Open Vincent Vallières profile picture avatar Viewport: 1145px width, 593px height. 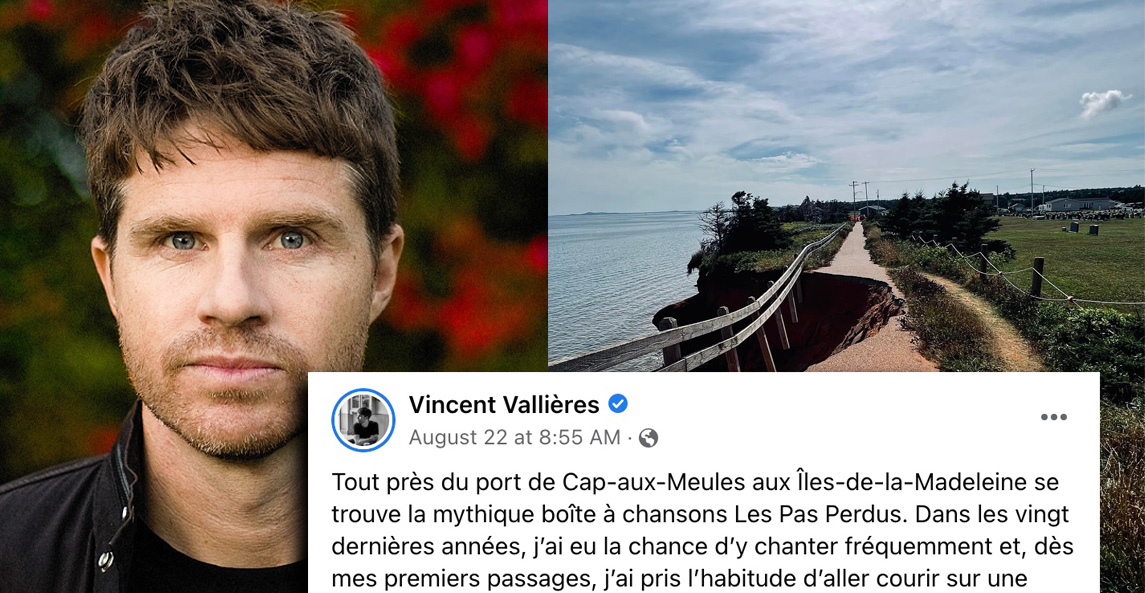tap(364, 421)
